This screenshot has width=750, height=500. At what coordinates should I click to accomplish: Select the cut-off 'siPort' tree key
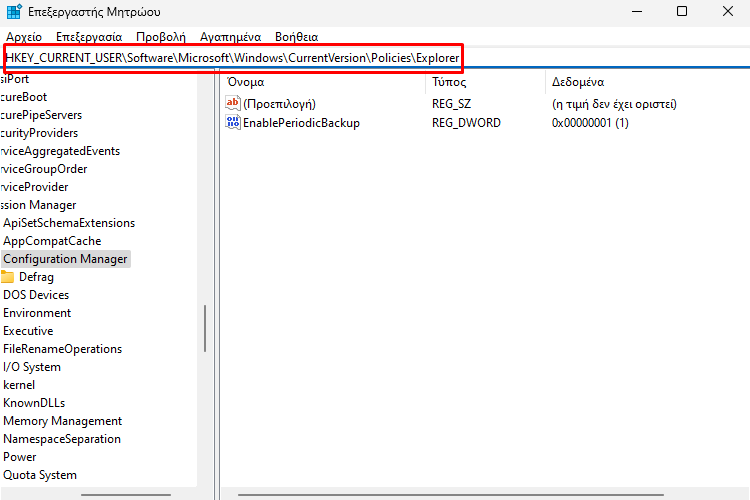(x=15, y=79)
